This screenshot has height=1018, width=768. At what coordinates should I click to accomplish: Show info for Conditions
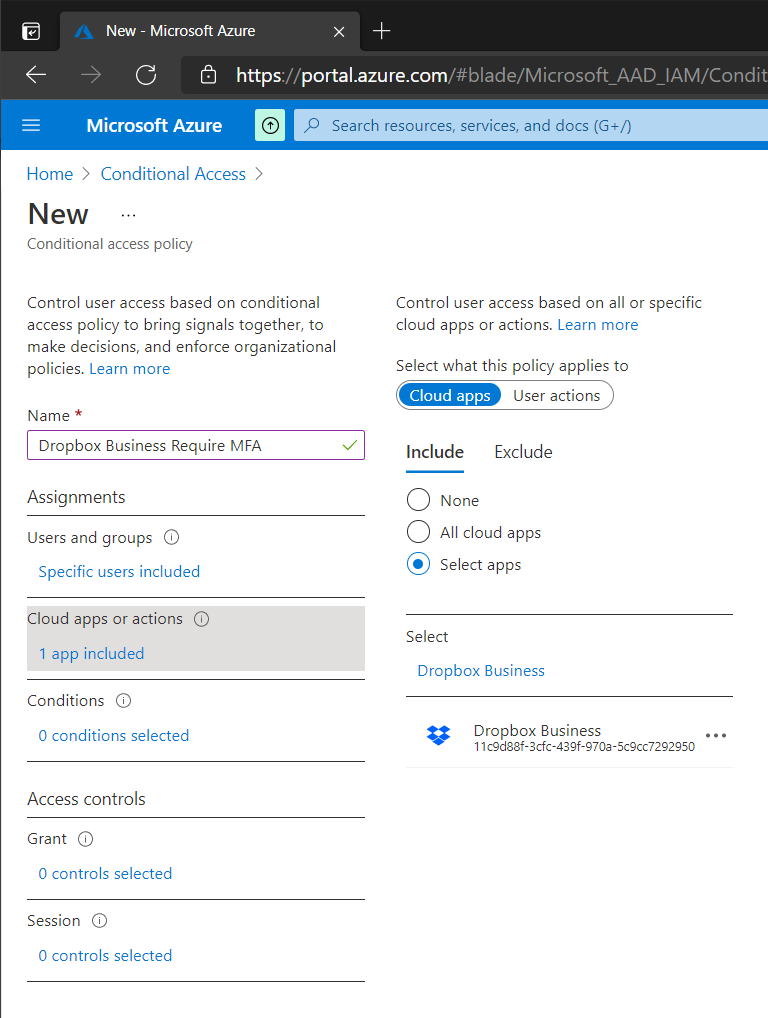(123, 701)
